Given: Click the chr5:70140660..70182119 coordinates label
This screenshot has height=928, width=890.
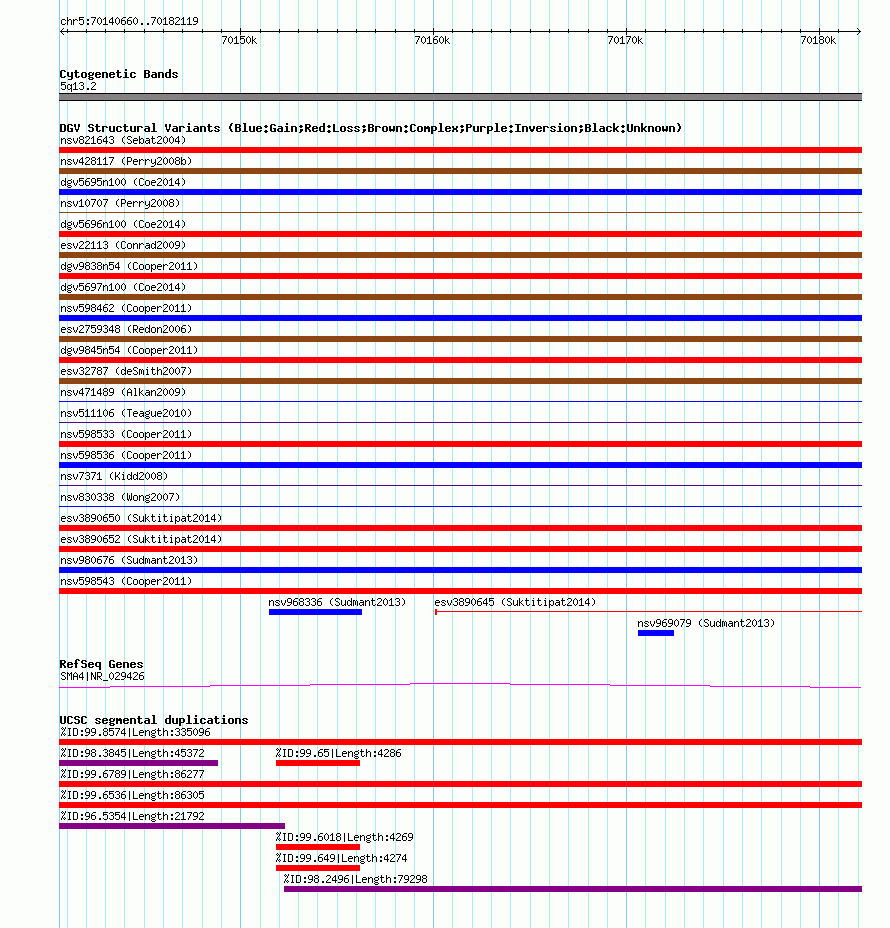Looking at the screenshot, I should tap(129, 21).
